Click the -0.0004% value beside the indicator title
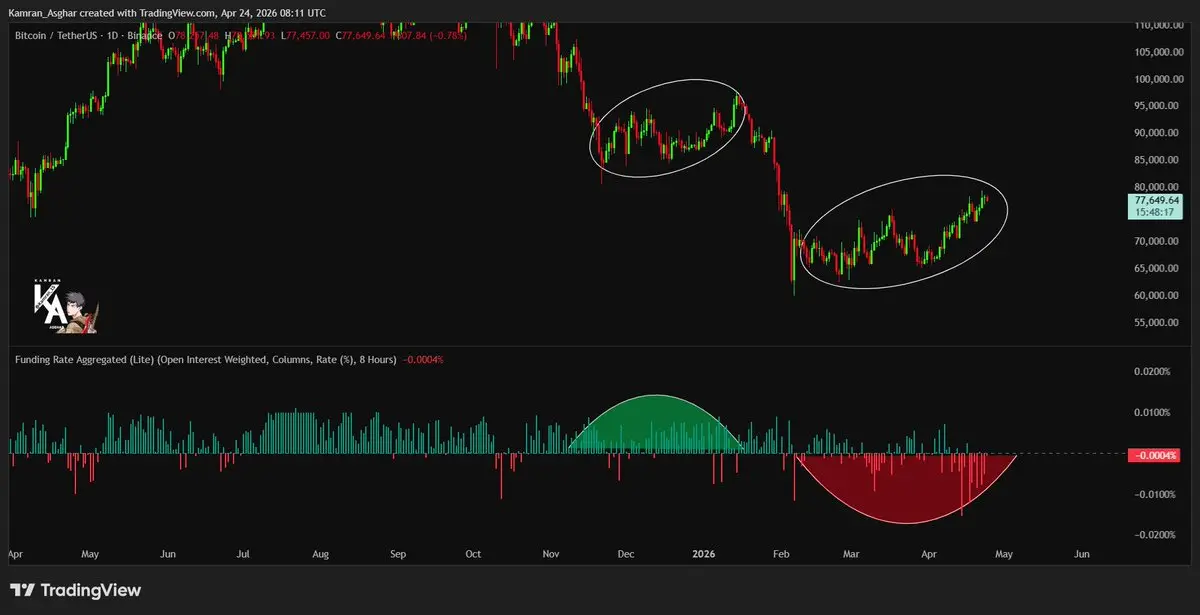Image resolution: width=1200 pixels, height=615 pixels. point(423,359)
